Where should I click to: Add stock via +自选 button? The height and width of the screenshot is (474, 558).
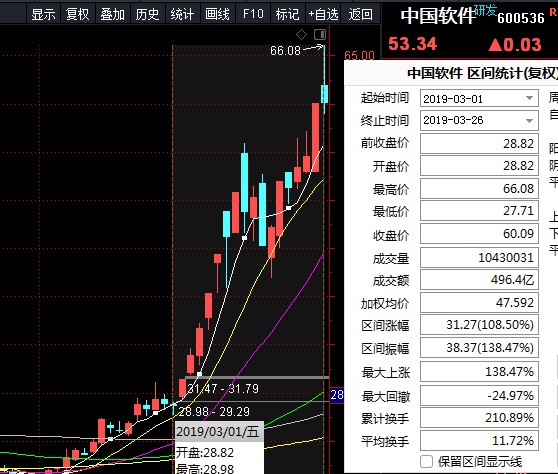coord(323,14)
